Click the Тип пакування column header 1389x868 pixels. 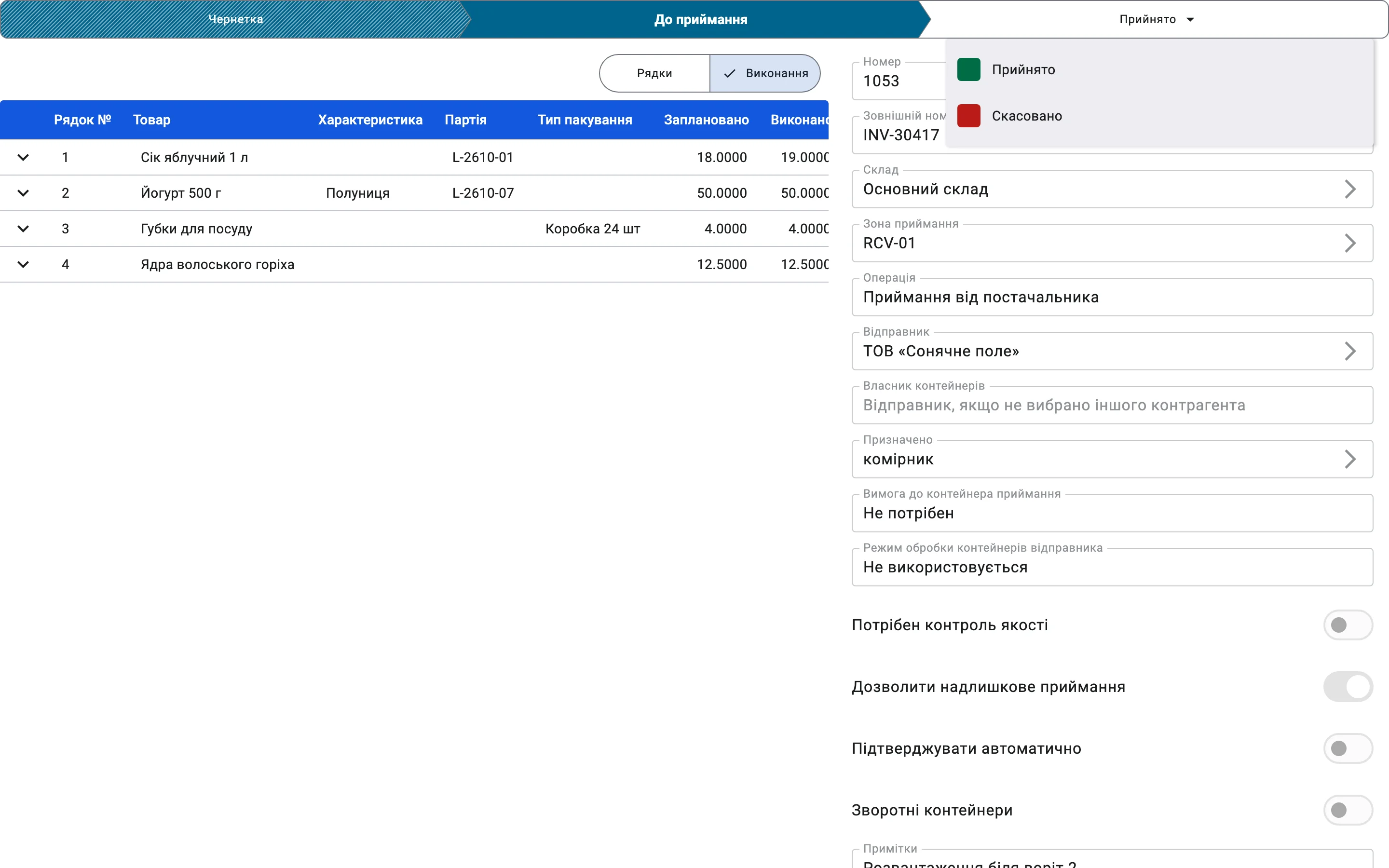585,120
